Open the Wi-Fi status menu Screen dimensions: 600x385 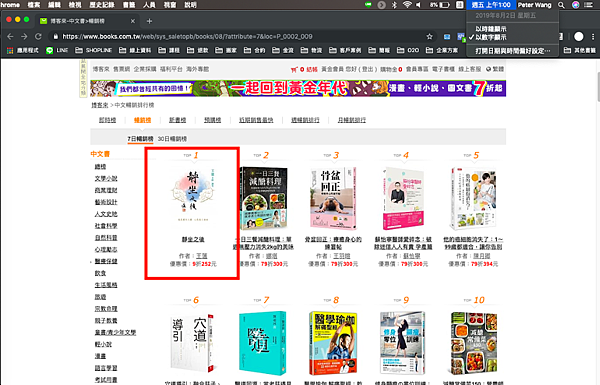407,5
